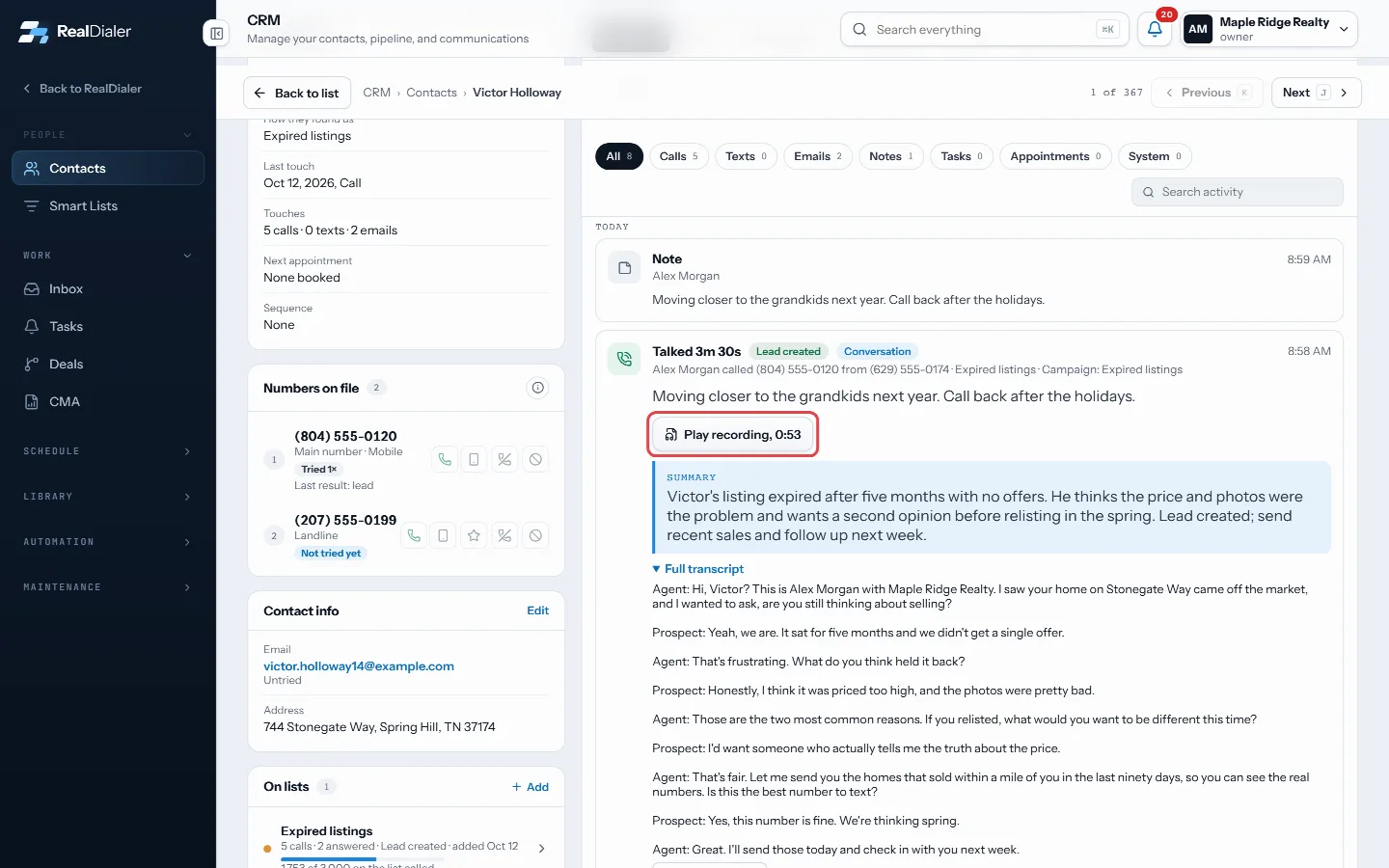Click the block circle icon for (804) 555-0120

click(535, 460)
